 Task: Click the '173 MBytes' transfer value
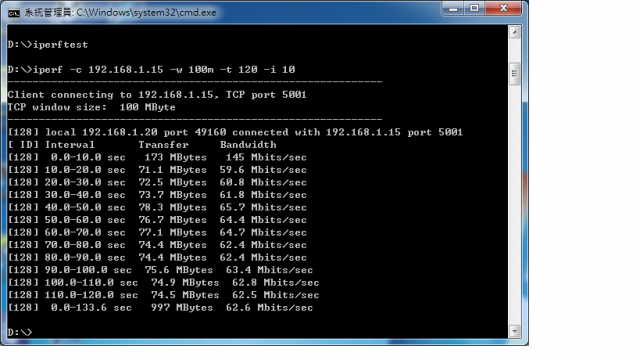(176, 158)
